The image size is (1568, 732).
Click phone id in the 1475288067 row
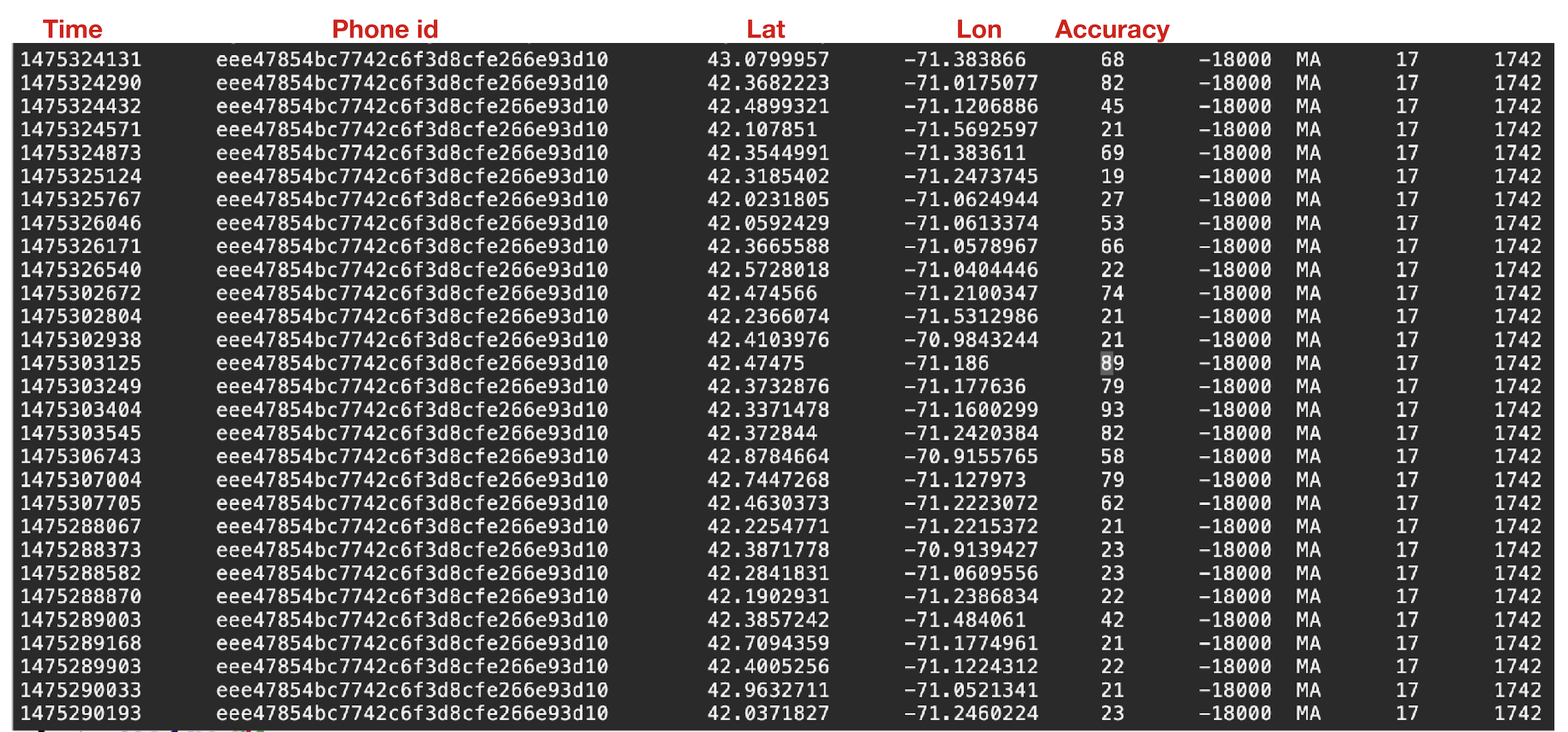(412, 526)
